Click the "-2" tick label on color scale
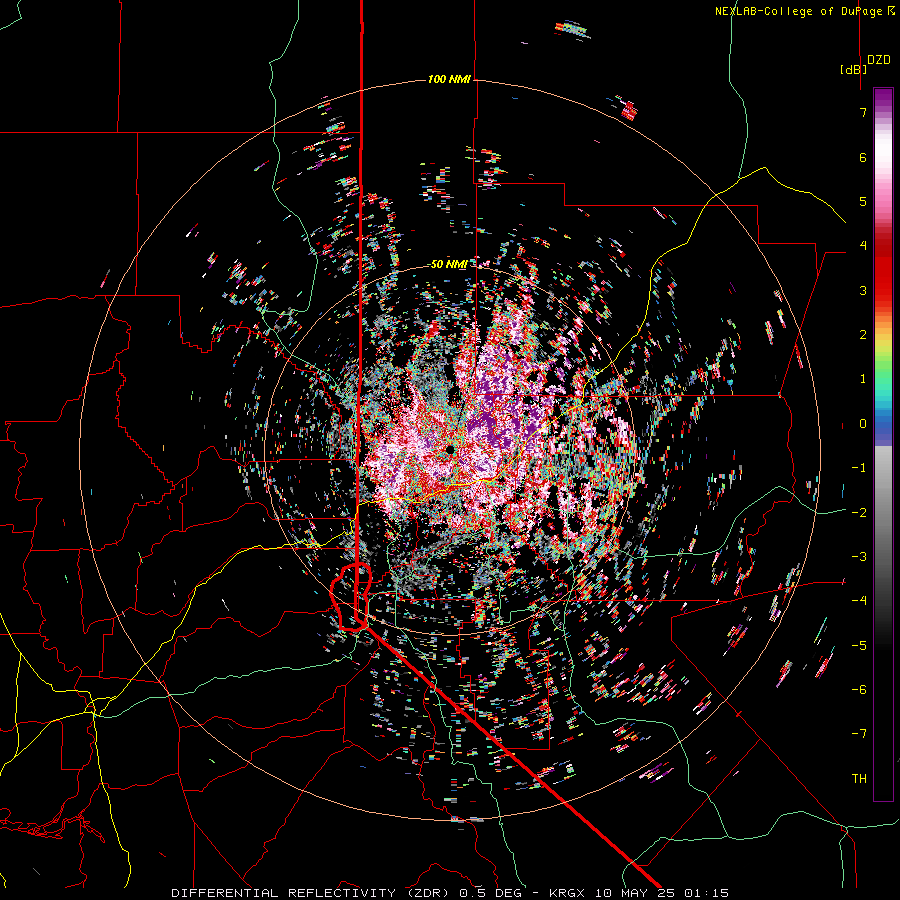The width and height of the screenshot is (900, 900). 859,513
